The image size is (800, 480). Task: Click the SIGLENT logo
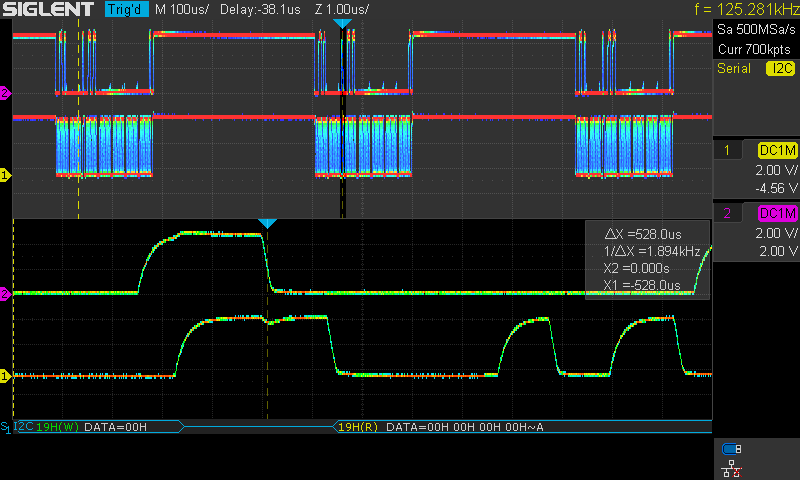click(48, 9)
